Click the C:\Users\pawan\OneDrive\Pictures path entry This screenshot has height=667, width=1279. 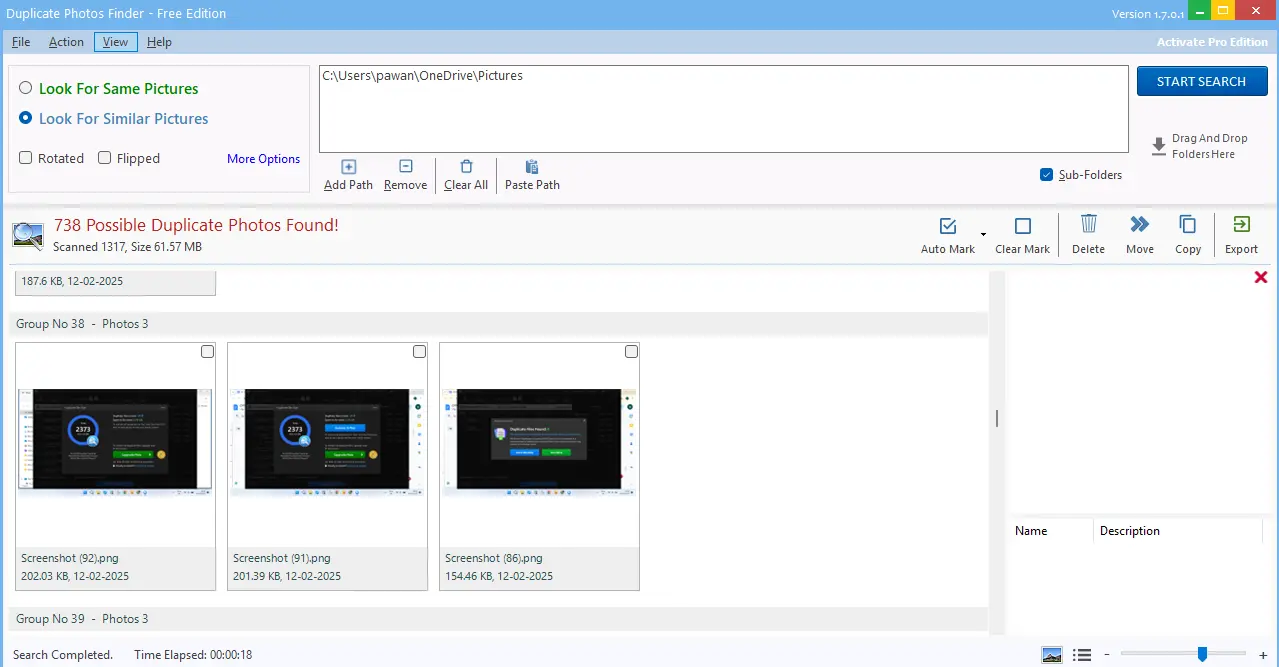[x=422, y=75]
